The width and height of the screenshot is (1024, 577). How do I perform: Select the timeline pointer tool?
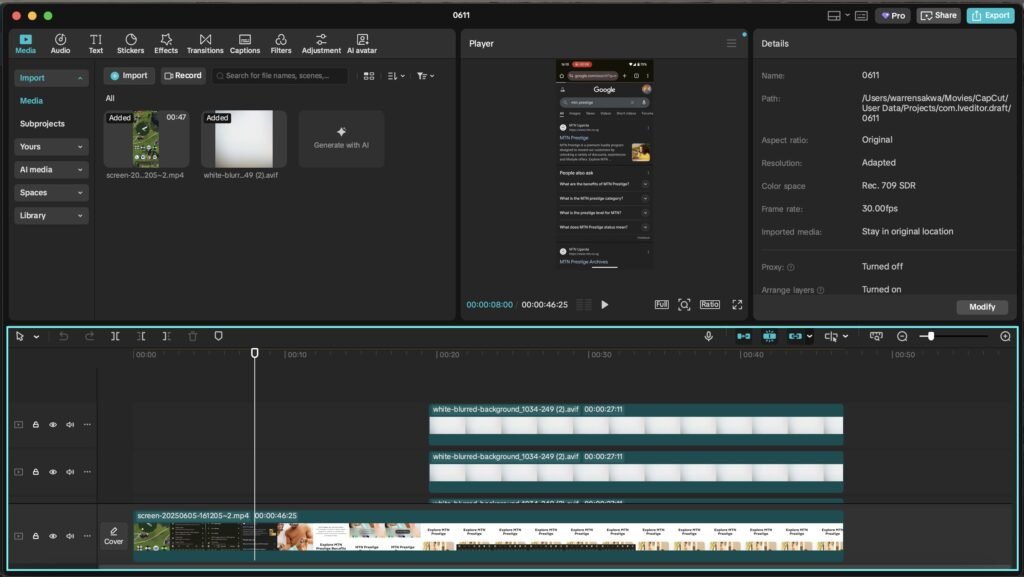(20, 336)
